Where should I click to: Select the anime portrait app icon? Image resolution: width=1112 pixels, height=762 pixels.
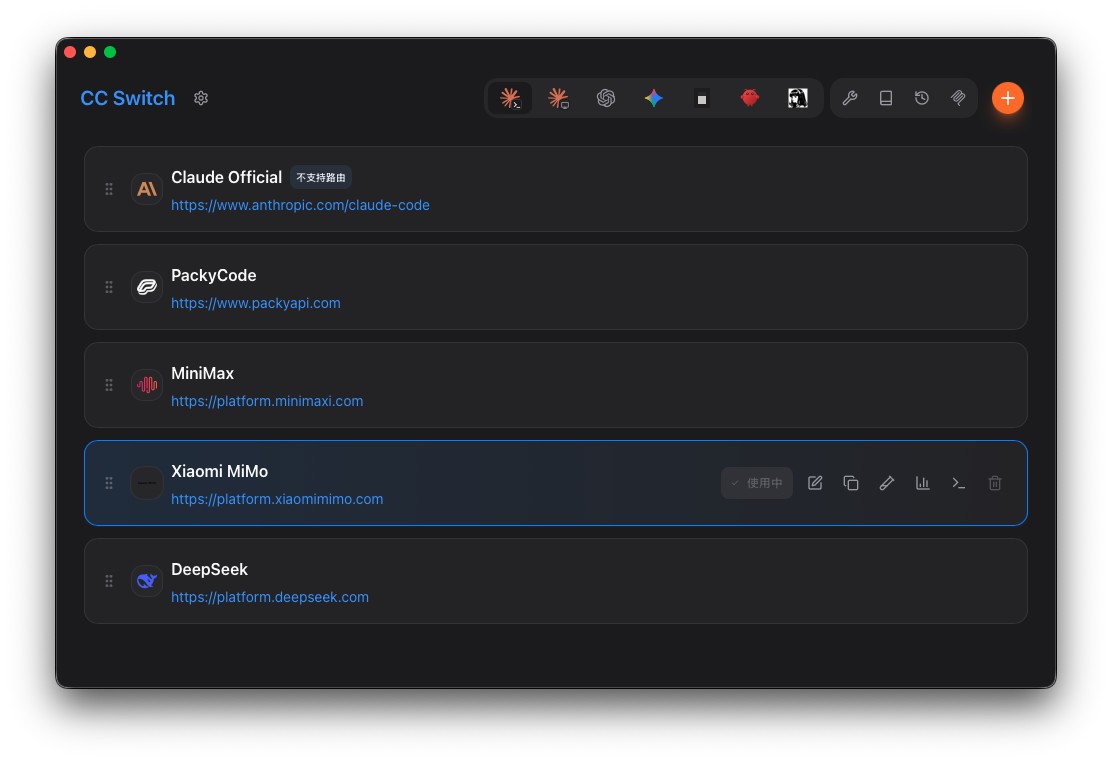(798, 98)
